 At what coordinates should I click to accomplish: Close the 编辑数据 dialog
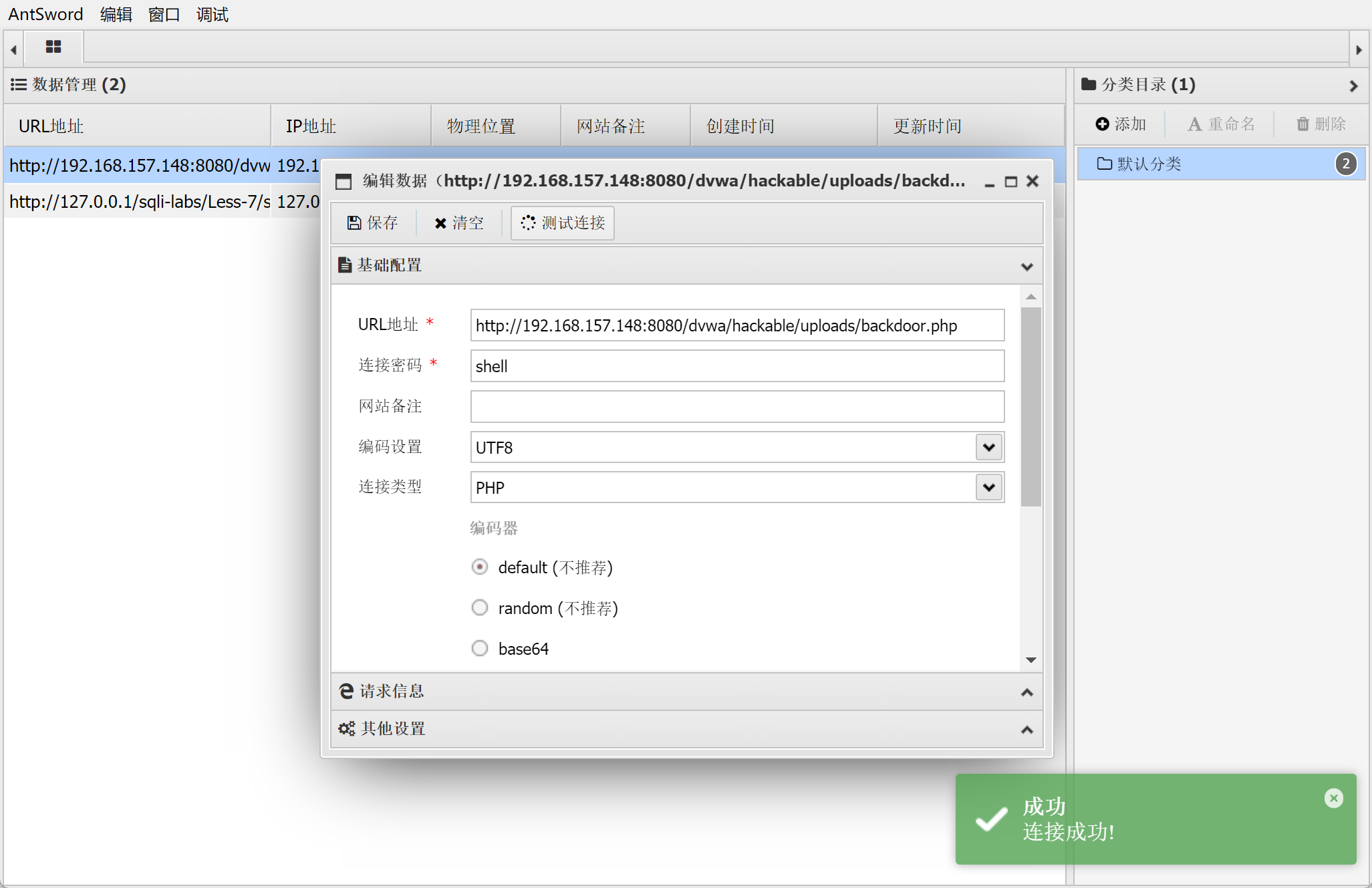[1033, 181]
